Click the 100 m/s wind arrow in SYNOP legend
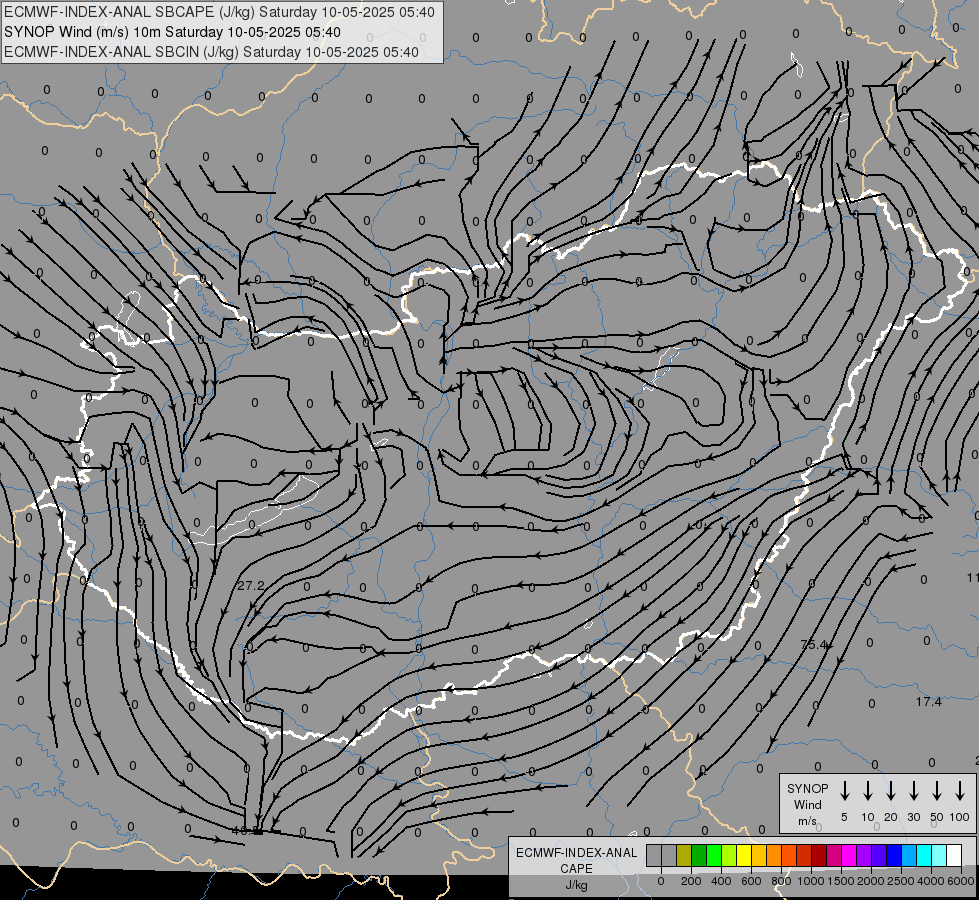 960,791
